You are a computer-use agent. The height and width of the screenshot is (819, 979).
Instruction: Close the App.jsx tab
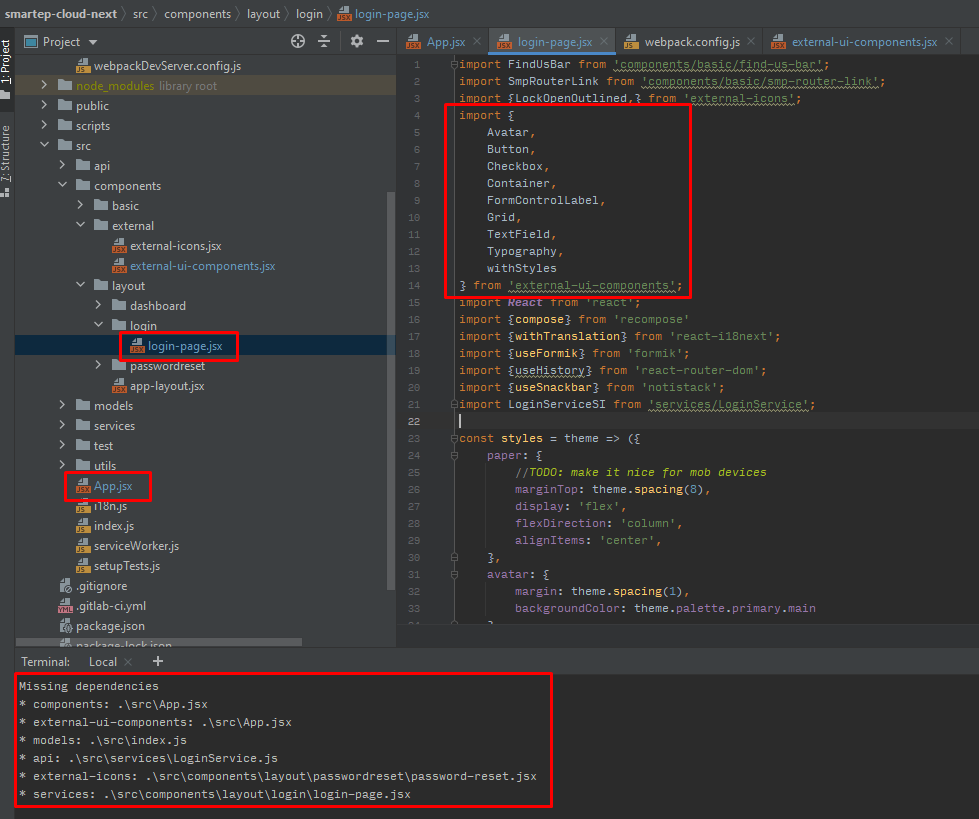477,41
